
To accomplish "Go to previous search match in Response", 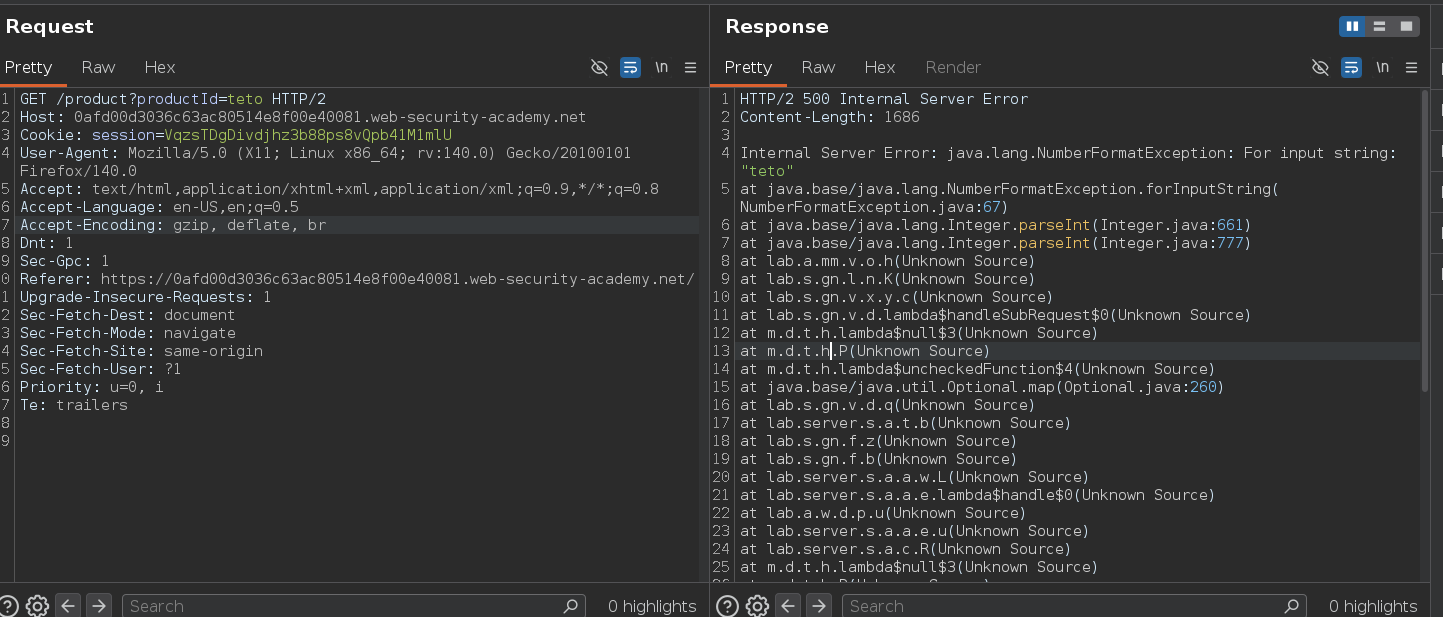I will pos(788,605).
